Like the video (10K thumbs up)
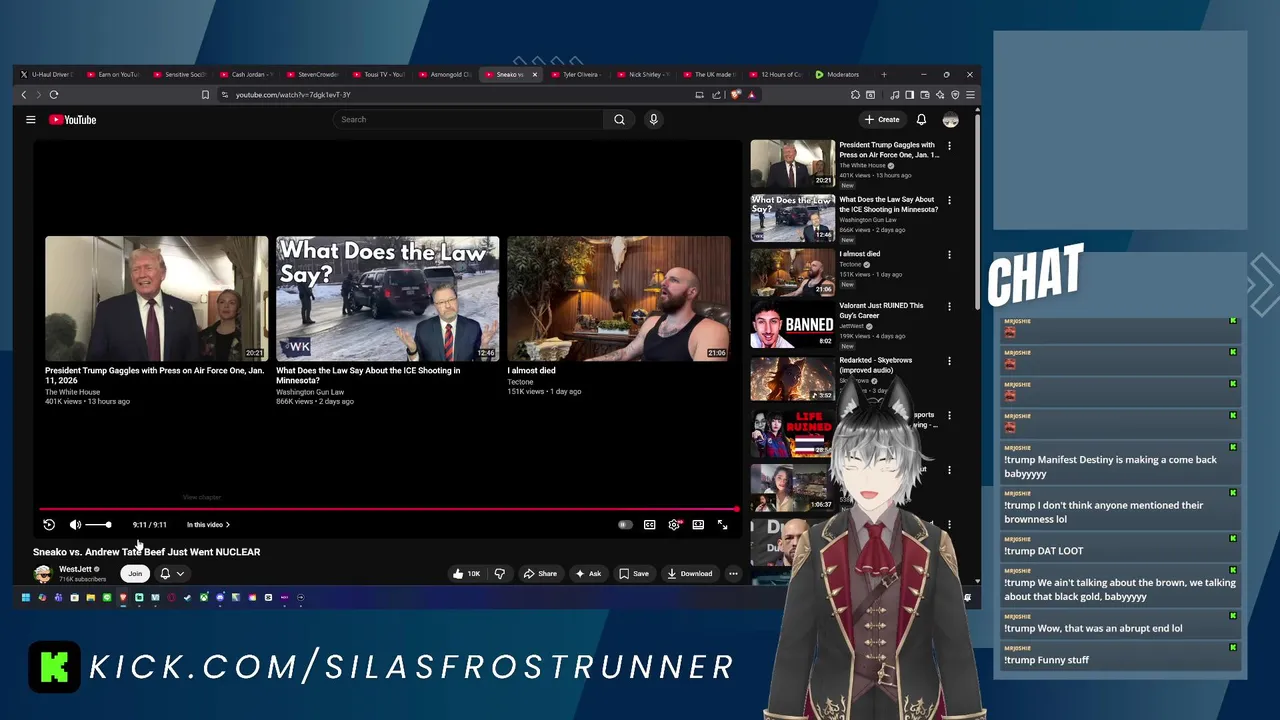The height and width of the screenshot is (720, 1280). pos(466,574)
